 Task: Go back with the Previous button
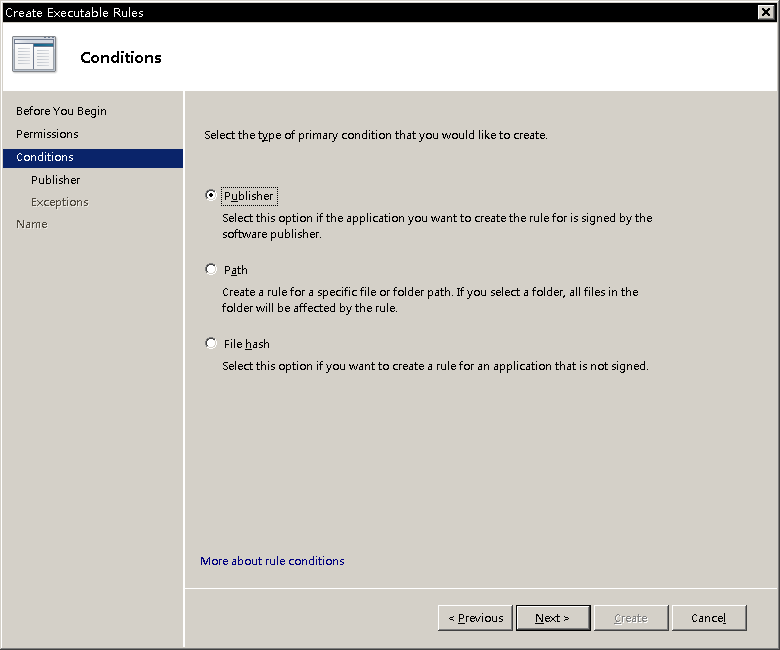[x=475, y=618]
